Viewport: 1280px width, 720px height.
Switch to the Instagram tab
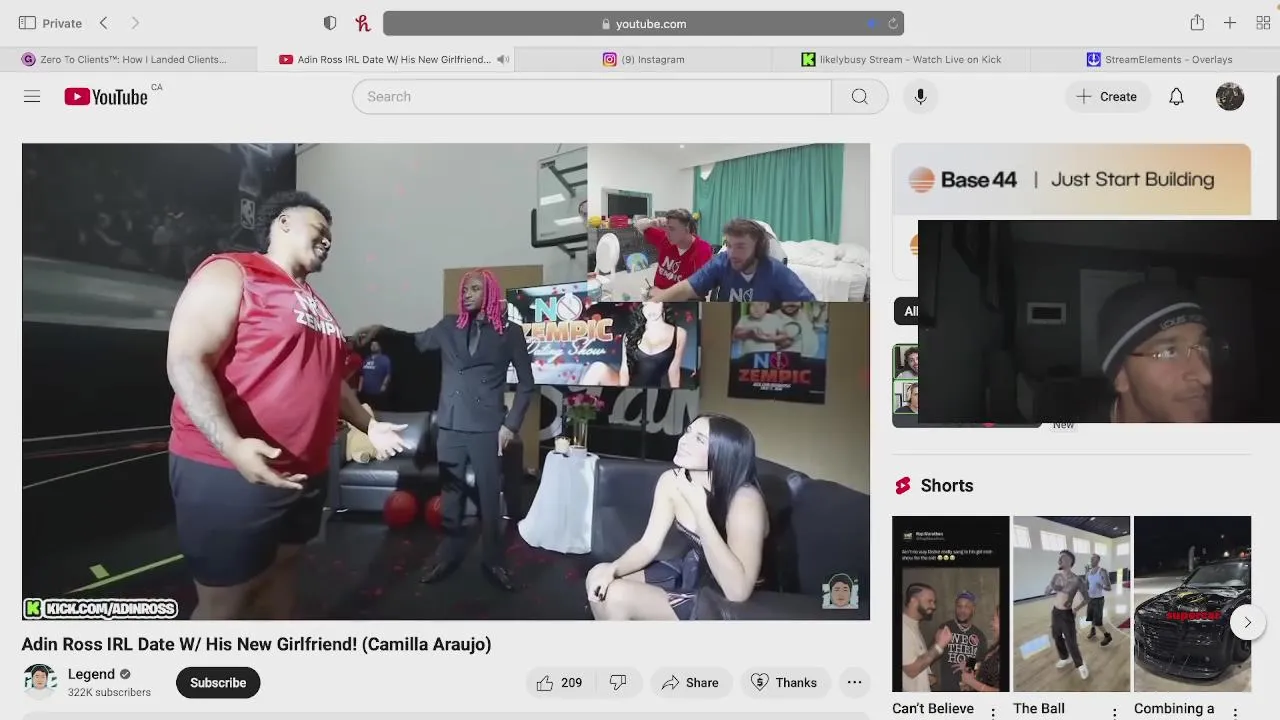coord(643,59)
